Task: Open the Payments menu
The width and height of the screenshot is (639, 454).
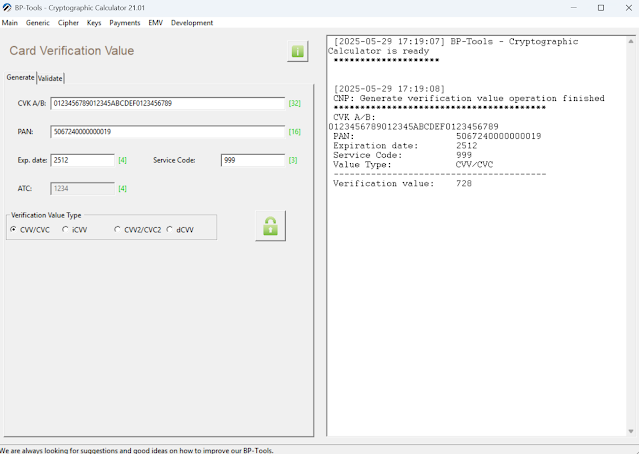Action: [125, 23]
